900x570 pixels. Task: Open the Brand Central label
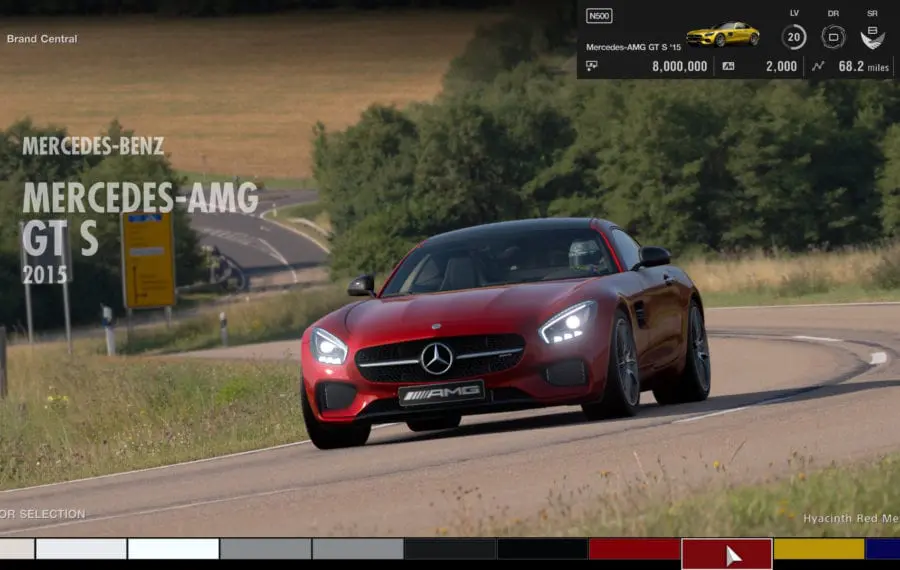click(42, 39)
